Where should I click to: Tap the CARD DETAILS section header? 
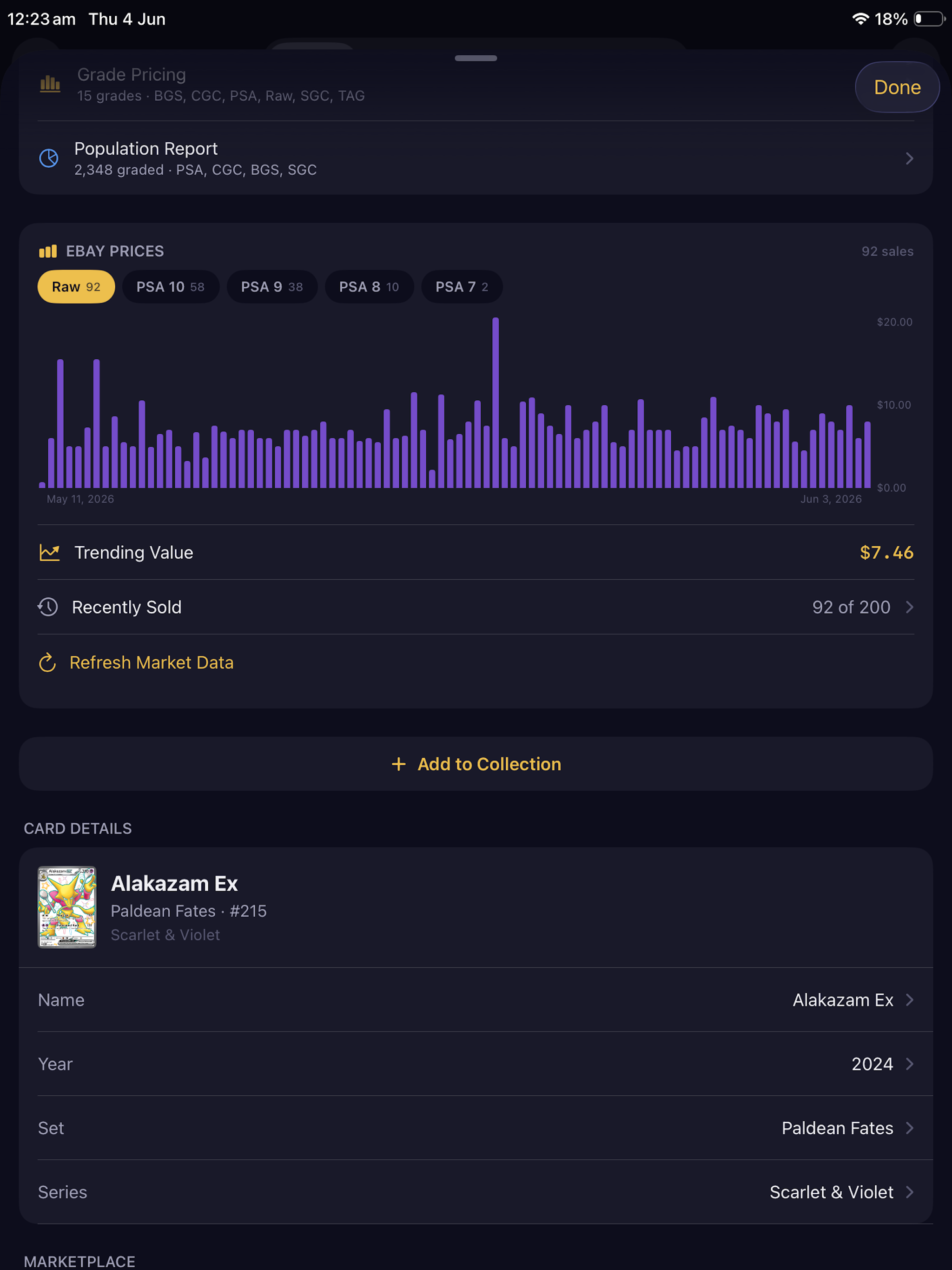point(78,828)
